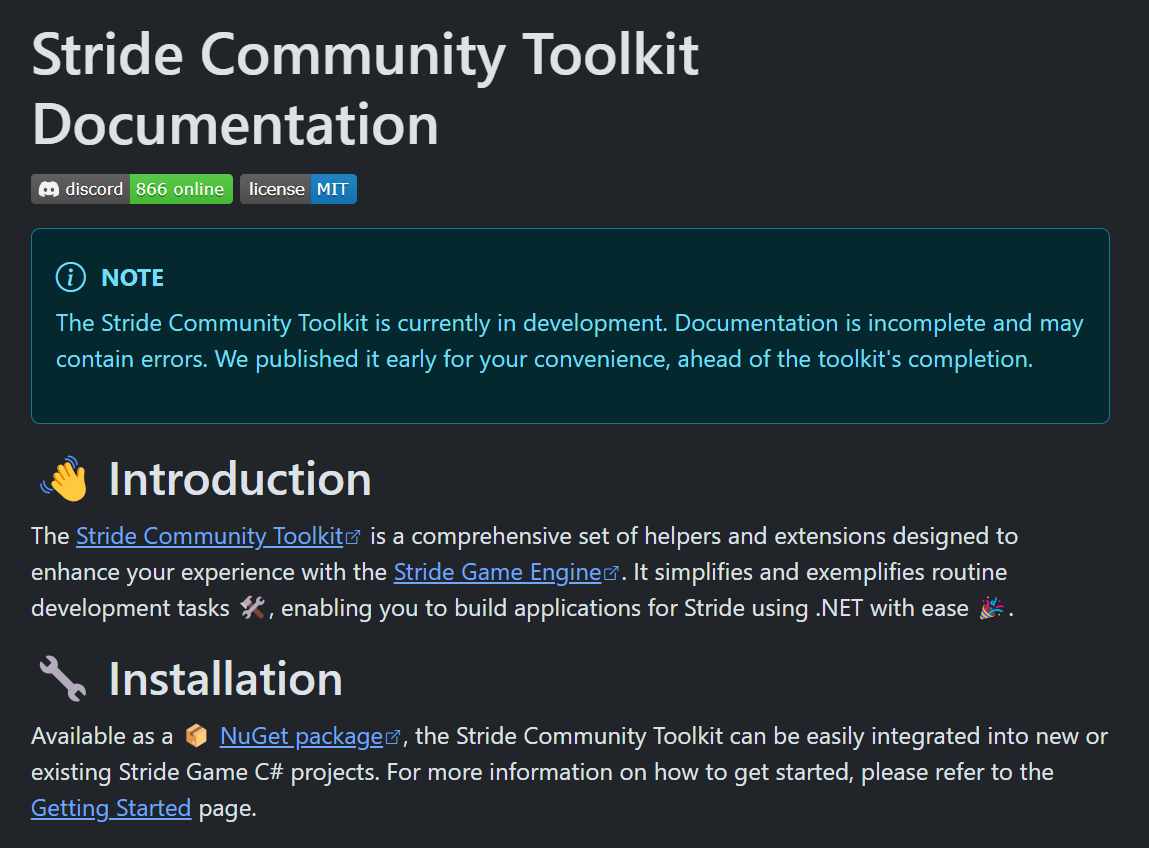This screenshot has height=848, width=1149.
Task: Click the 866 online Discord badge
Action: click(181, 189)
